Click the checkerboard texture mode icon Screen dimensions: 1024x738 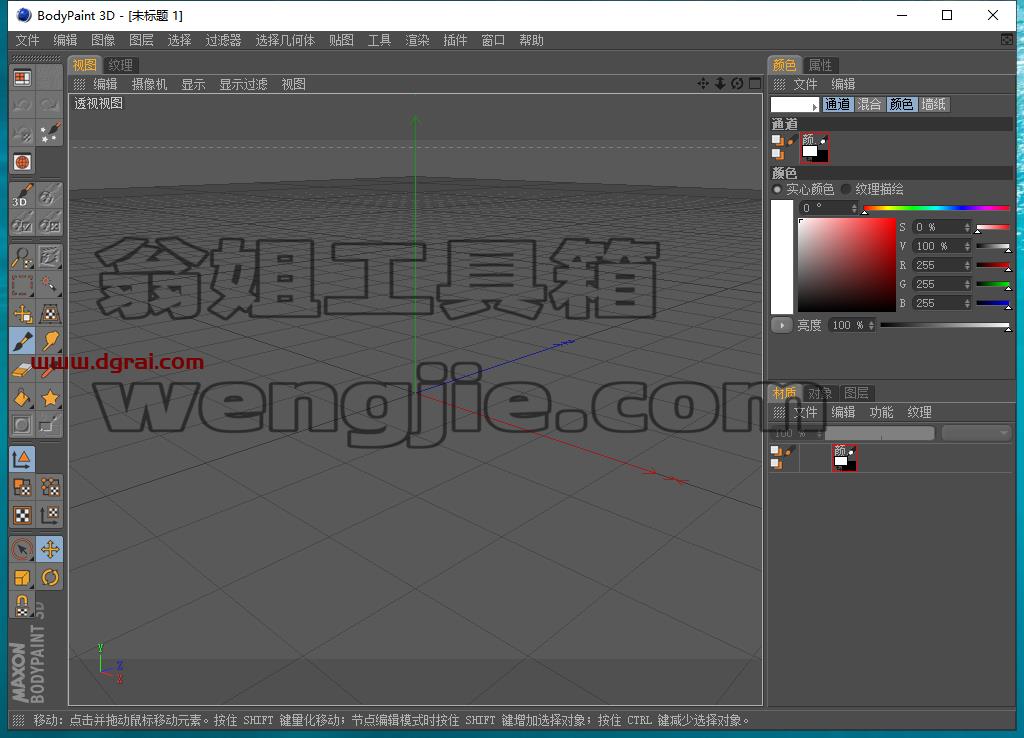pos(22,515)
